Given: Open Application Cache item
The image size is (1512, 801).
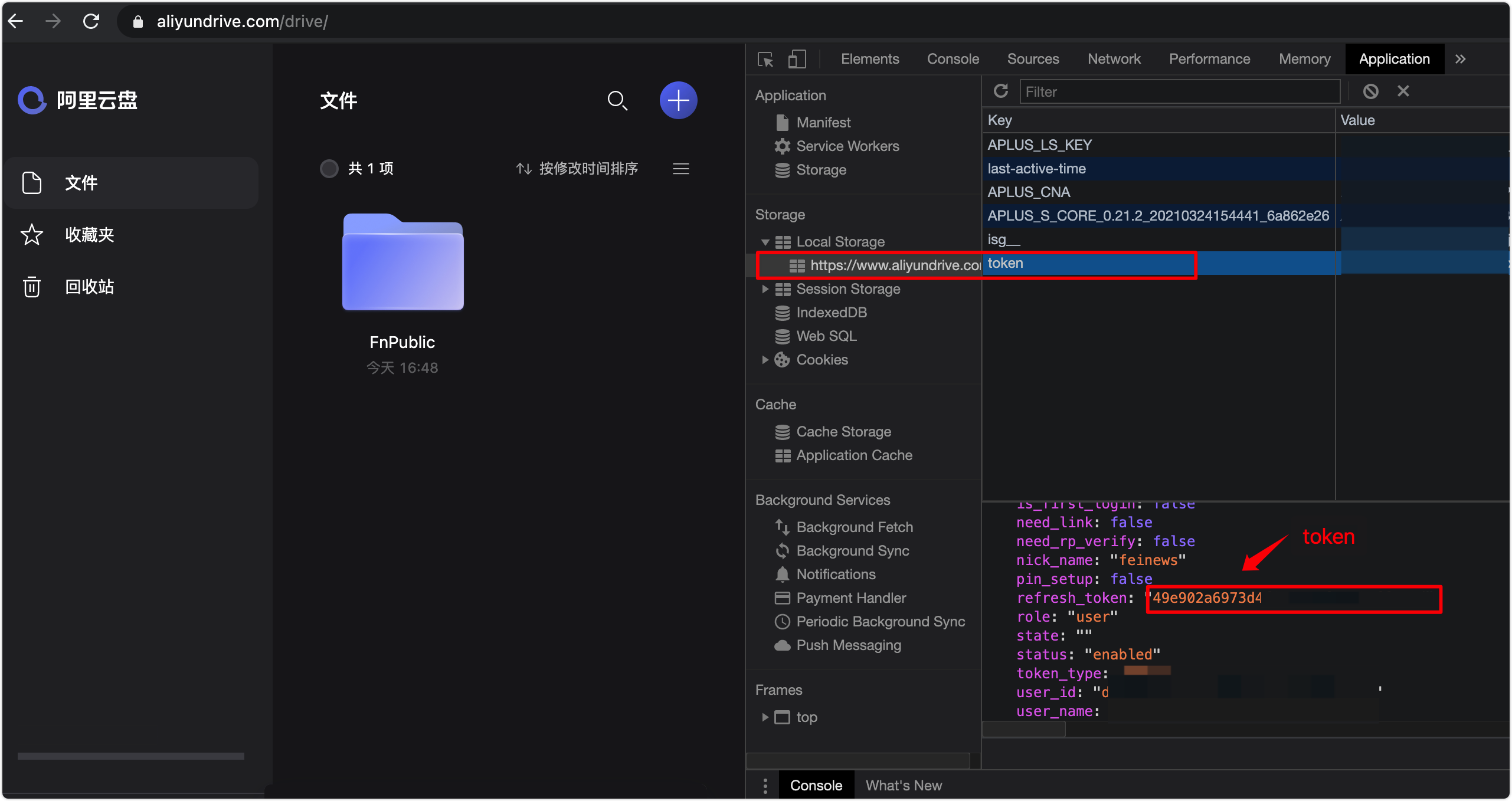Looking at the screenshot, I should click(x=854, y=455).
